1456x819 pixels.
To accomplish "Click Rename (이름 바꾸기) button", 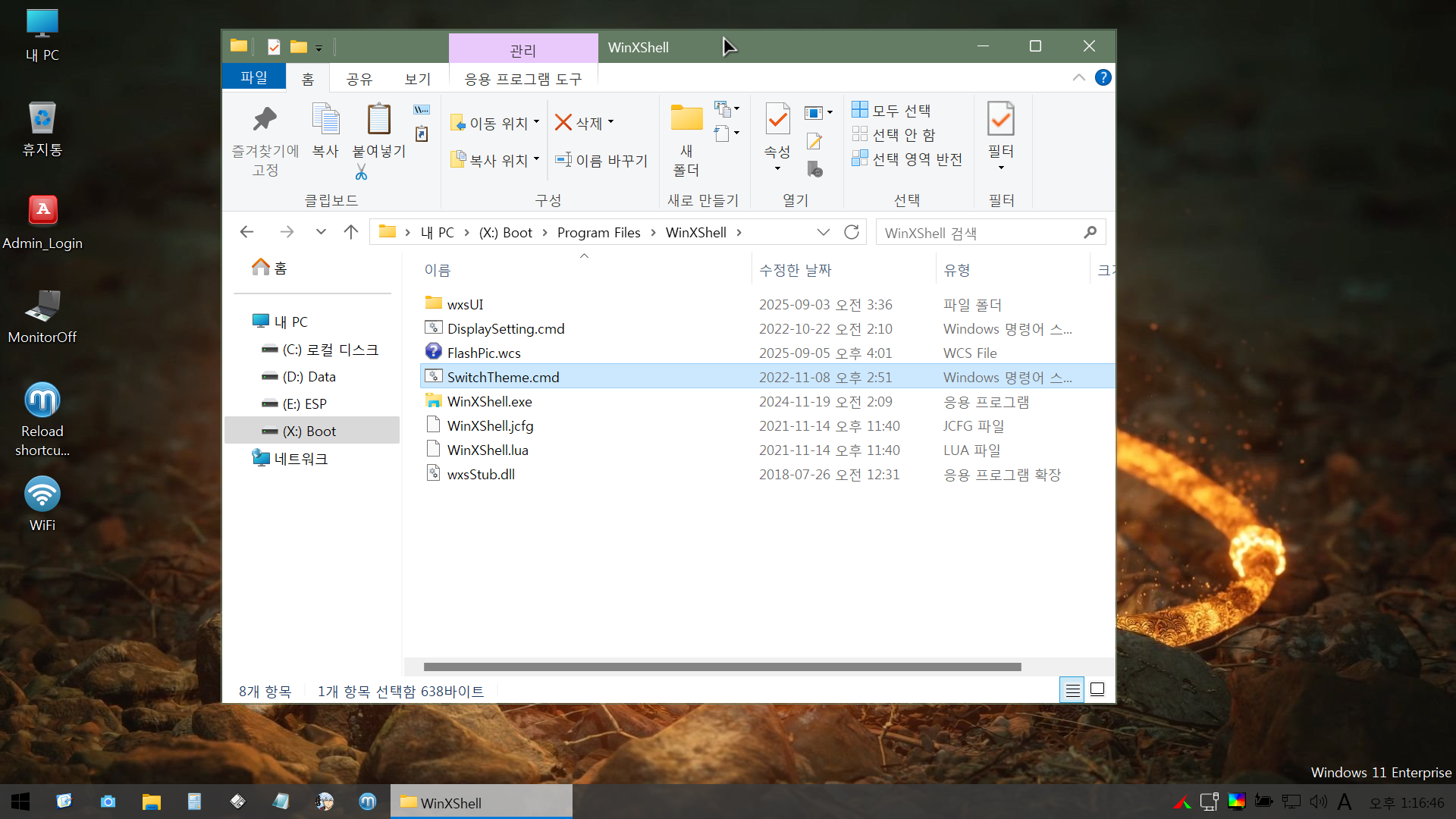I will (601, 160).
